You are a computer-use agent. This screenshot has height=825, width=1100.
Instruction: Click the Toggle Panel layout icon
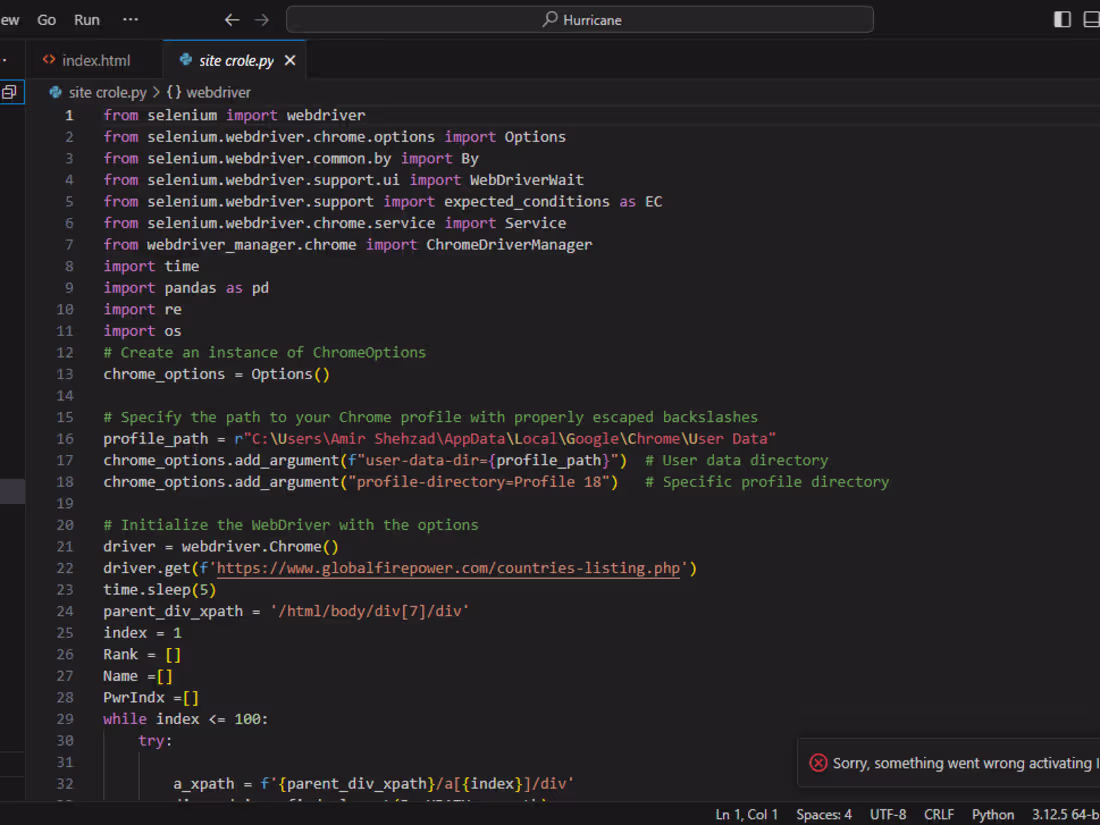point(1091,18)
